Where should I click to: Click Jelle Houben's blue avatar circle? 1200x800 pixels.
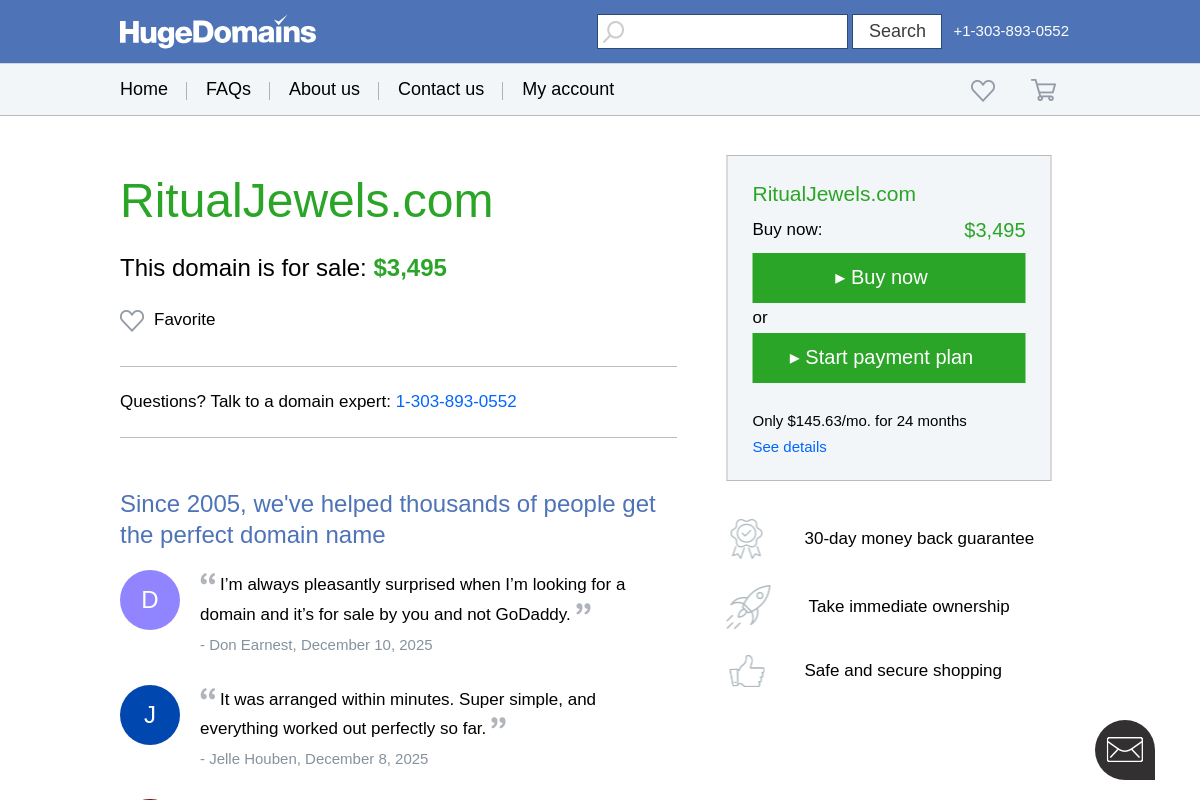click(150, 715)
